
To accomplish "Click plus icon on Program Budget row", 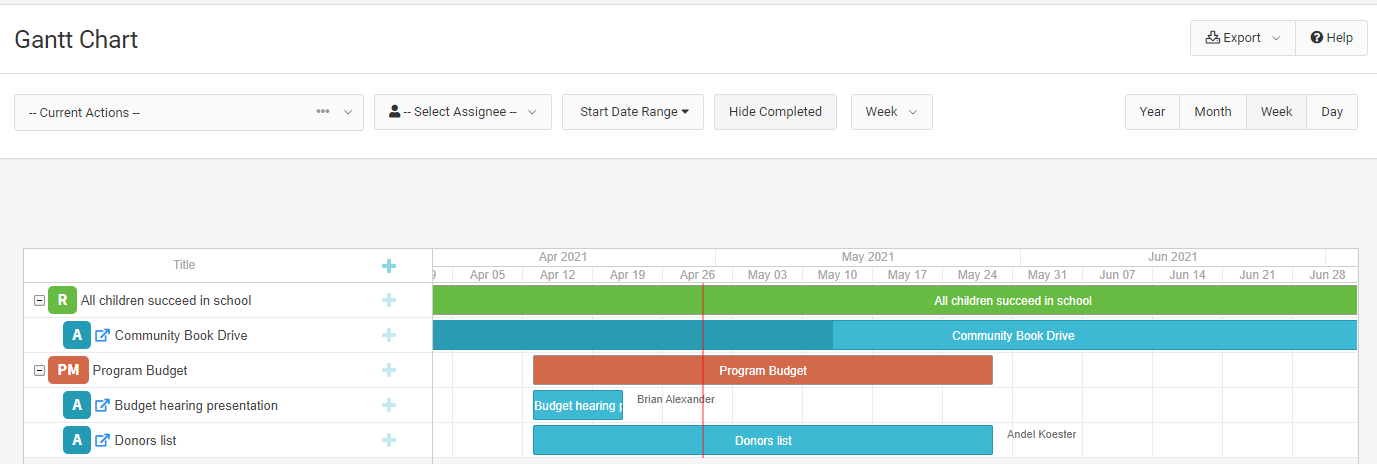I will 389,370.
